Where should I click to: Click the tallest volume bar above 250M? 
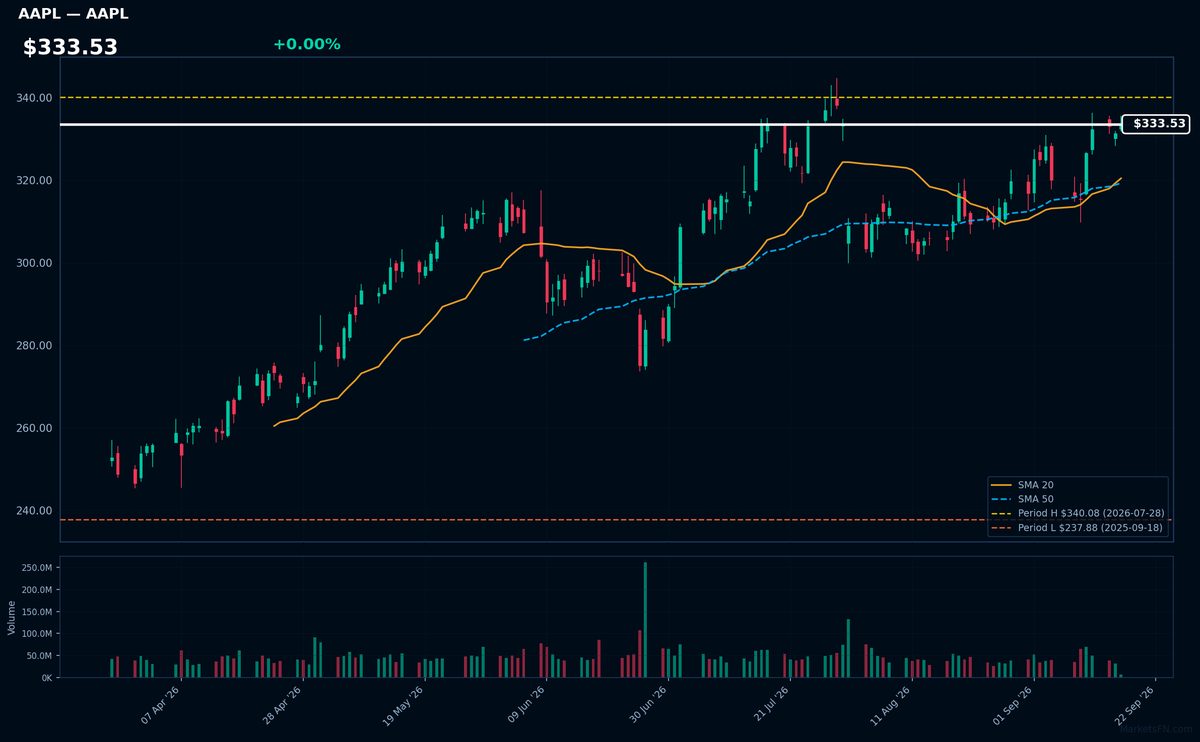tap(645, 620)
